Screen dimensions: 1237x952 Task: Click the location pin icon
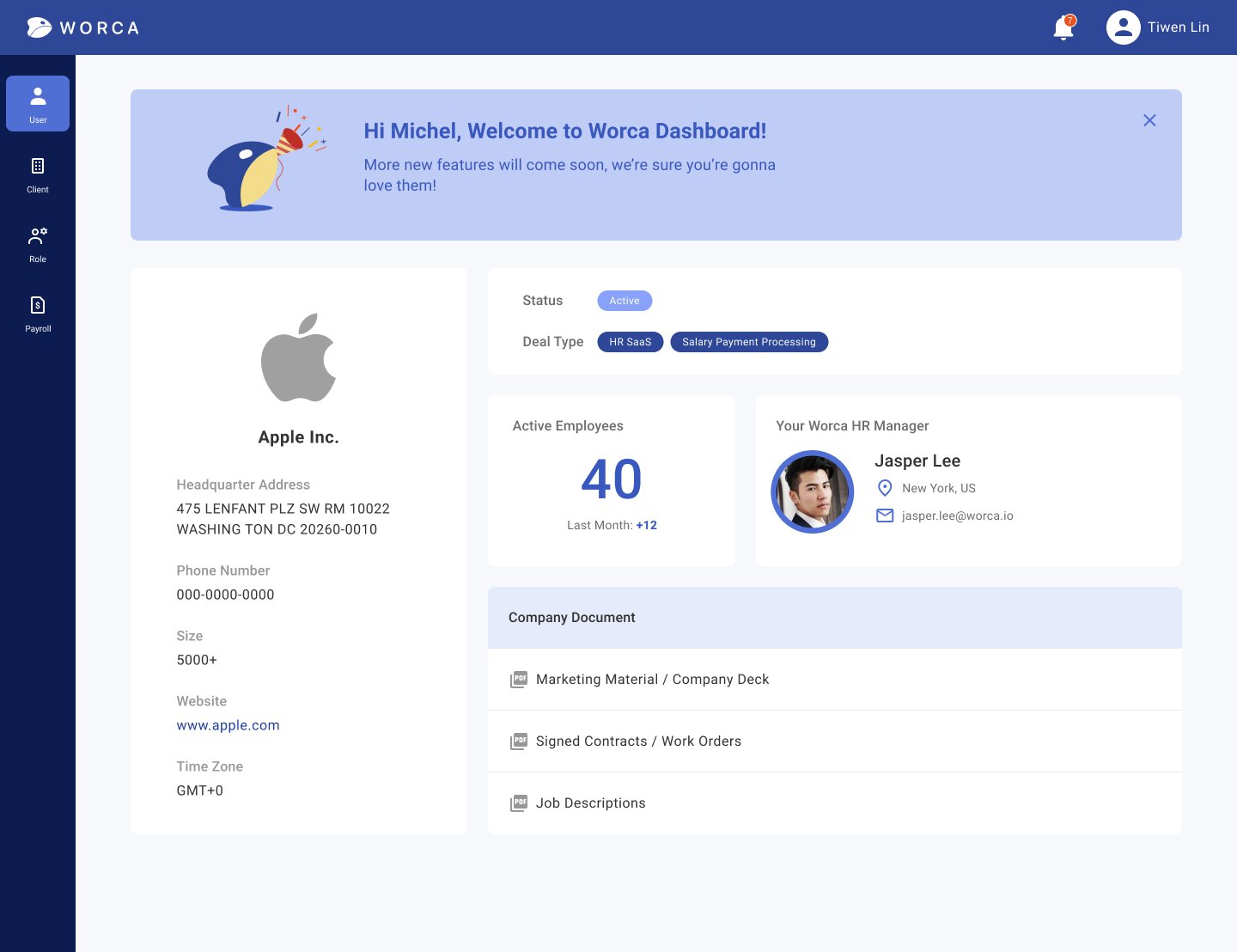pyautogui.click(x=885, y=488)
